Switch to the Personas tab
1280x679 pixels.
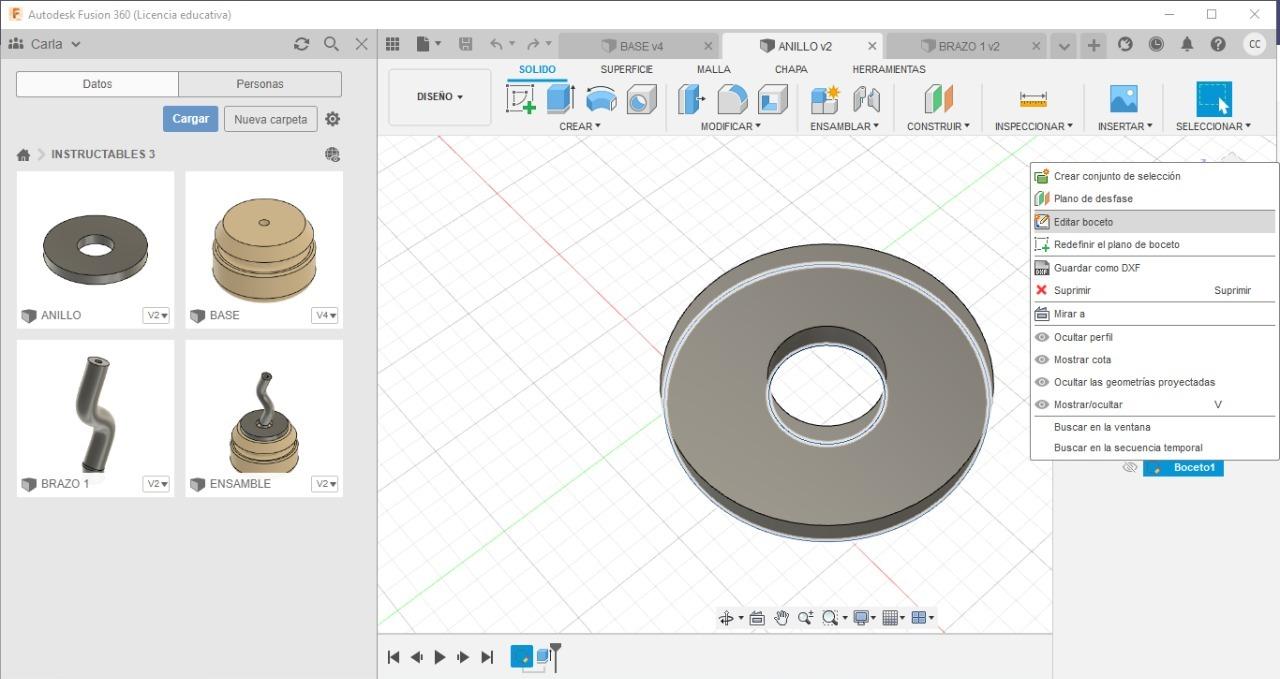[x=260, y=84]
